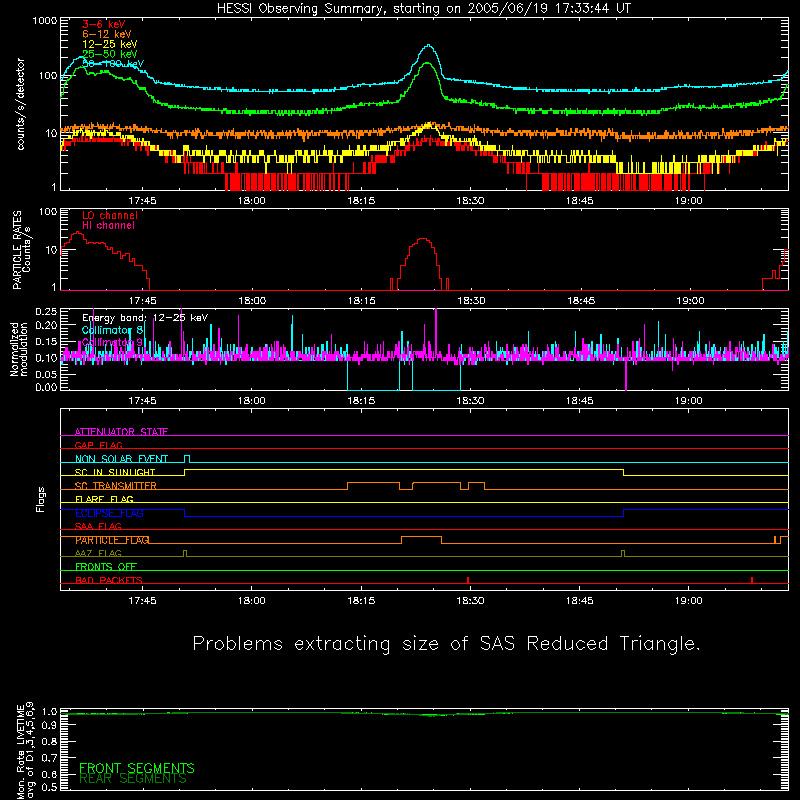The width and height of the screenshot is (800, 800).
Task: Click the Normalized modulation axis label
Action: (x=19, y=349)
